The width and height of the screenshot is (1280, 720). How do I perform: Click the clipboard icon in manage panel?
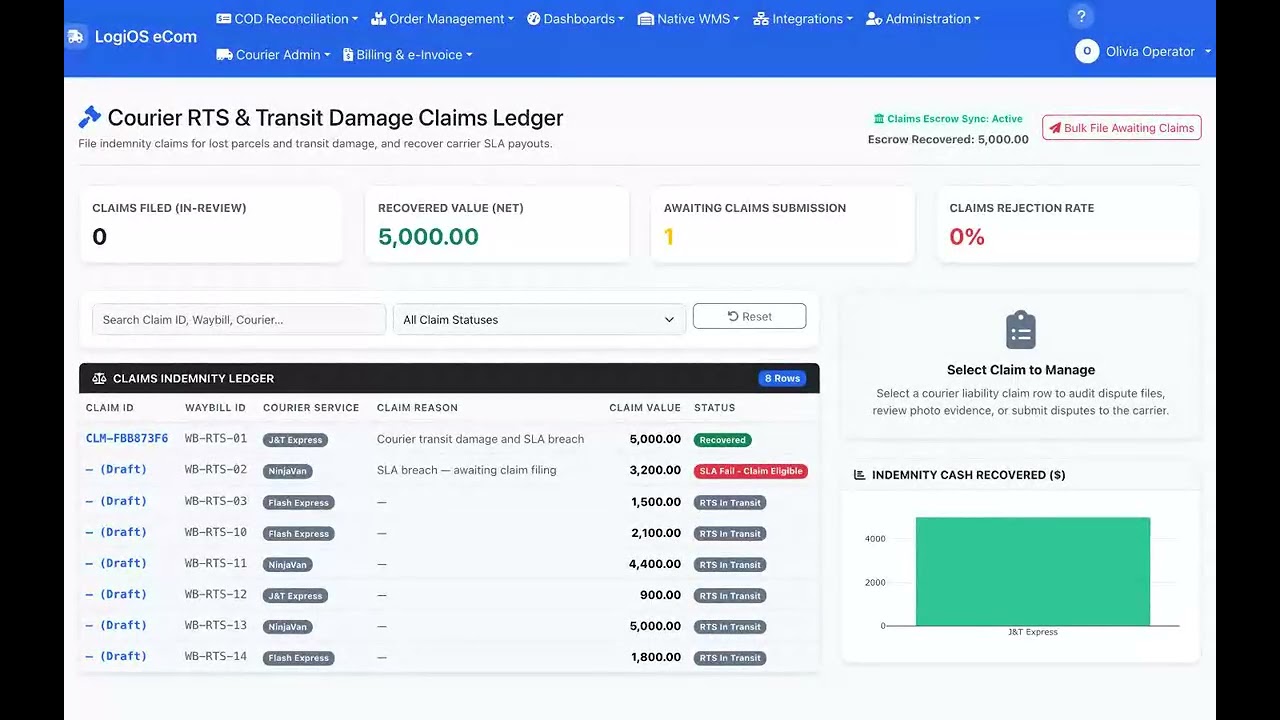[x=1021, y=330]
